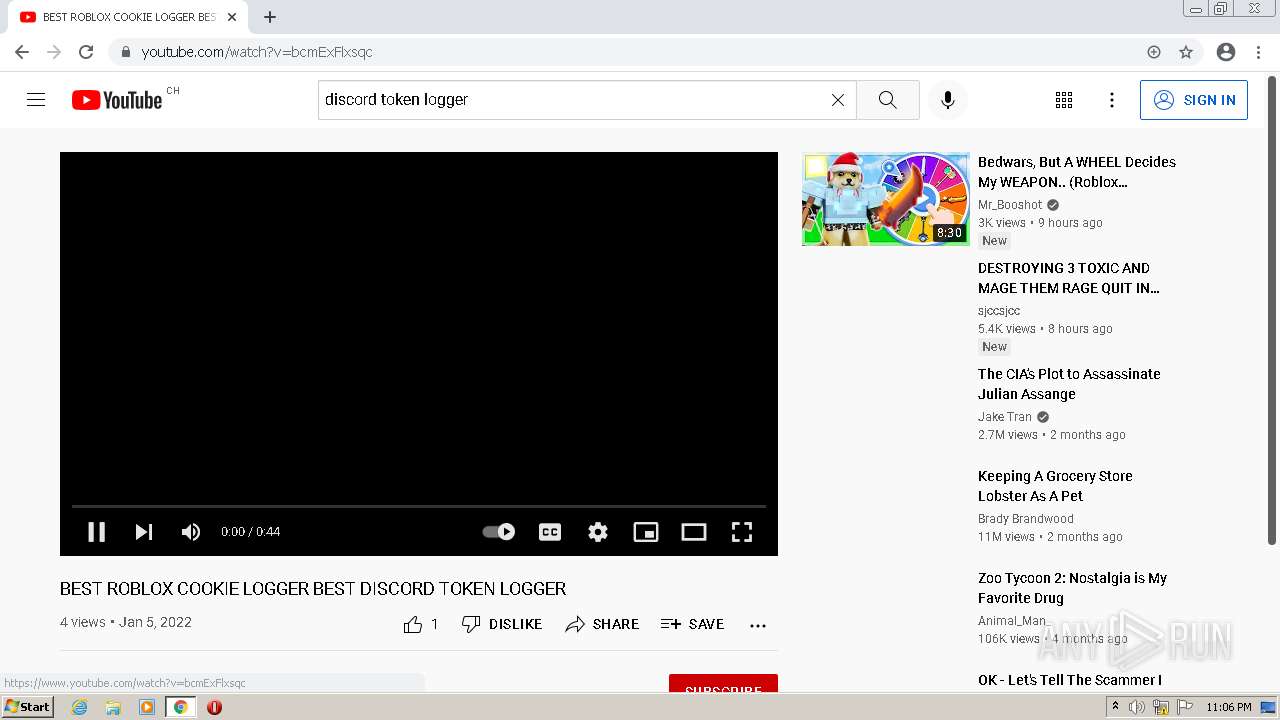Open Windows Explorer folder in taskbar
The width and height of the screenshot is (1280, 720).
113,707
